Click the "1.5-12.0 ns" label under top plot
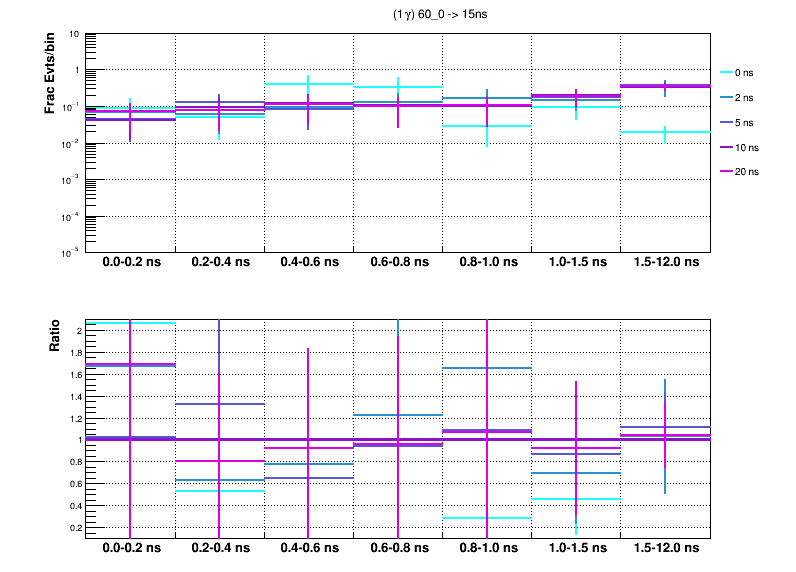The width and height of the screenshot is (796, 572). pyautogui.click(x=666, y=263)
